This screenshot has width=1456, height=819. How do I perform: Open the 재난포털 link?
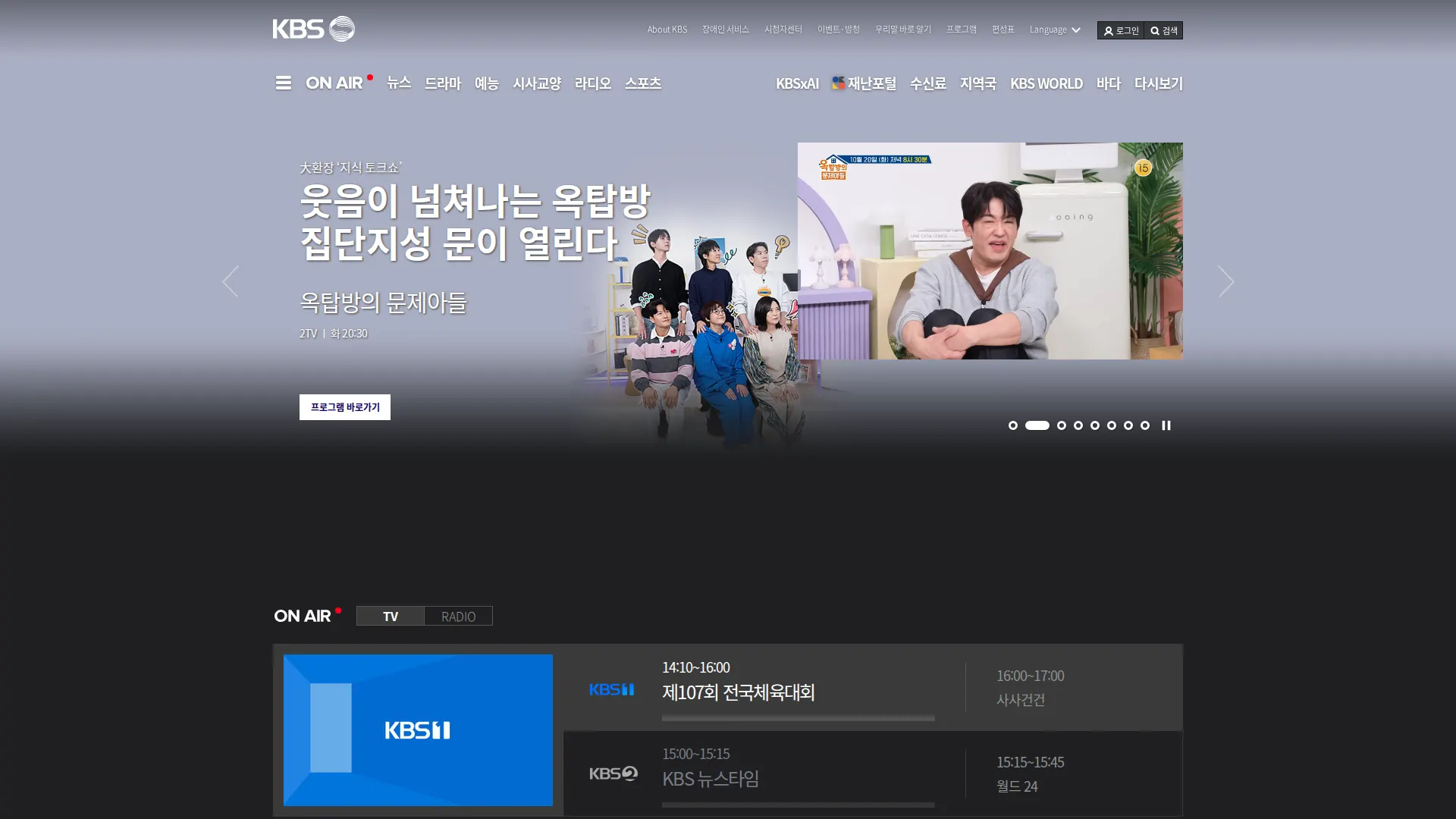864,83
